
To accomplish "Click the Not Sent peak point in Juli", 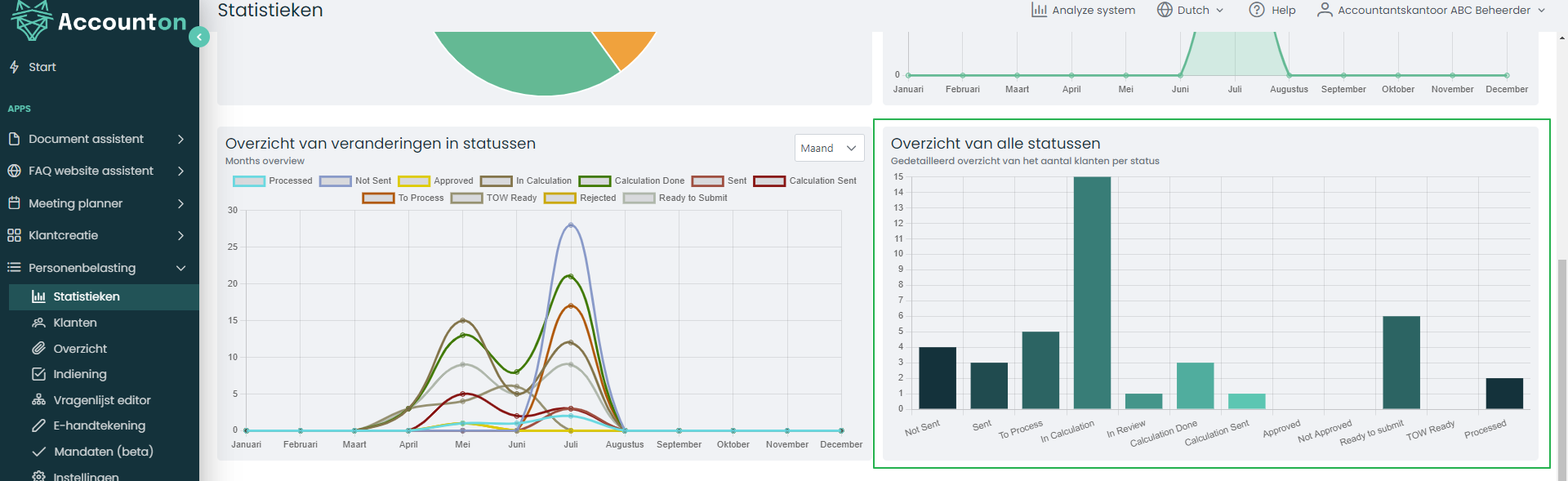I will (x=571, y=225).
